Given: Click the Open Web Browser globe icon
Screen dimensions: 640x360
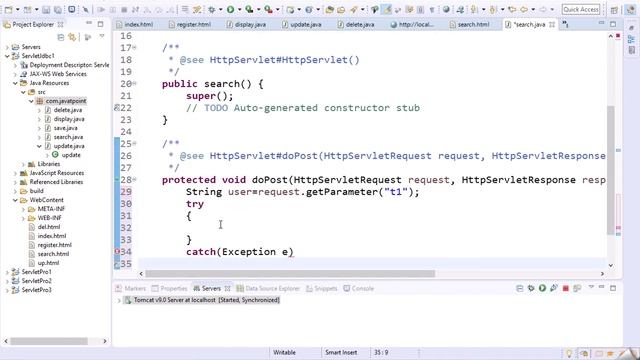Looking at the screenshot, I should tap(446, 9).
